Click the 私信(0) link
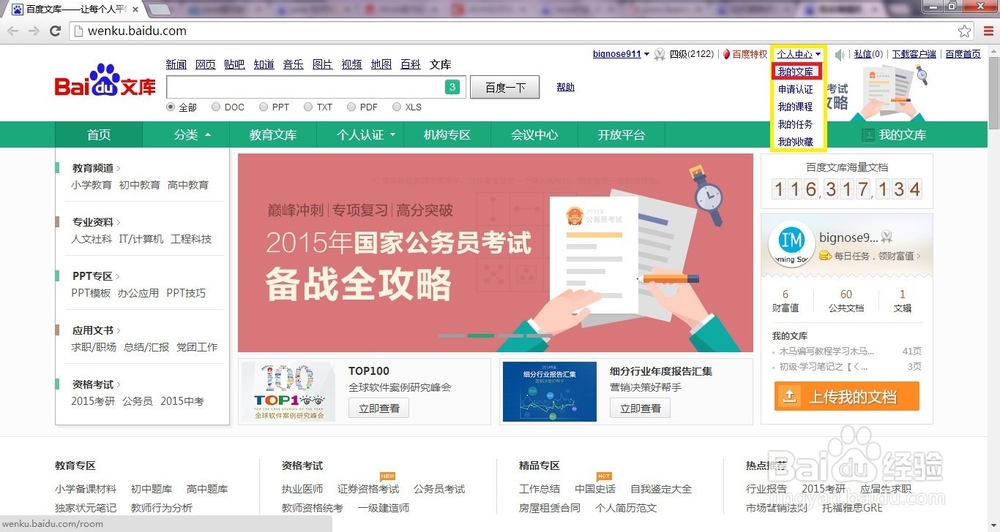Screen dimensions: 1000x532 pyautogui.click(x=869, y=54)
